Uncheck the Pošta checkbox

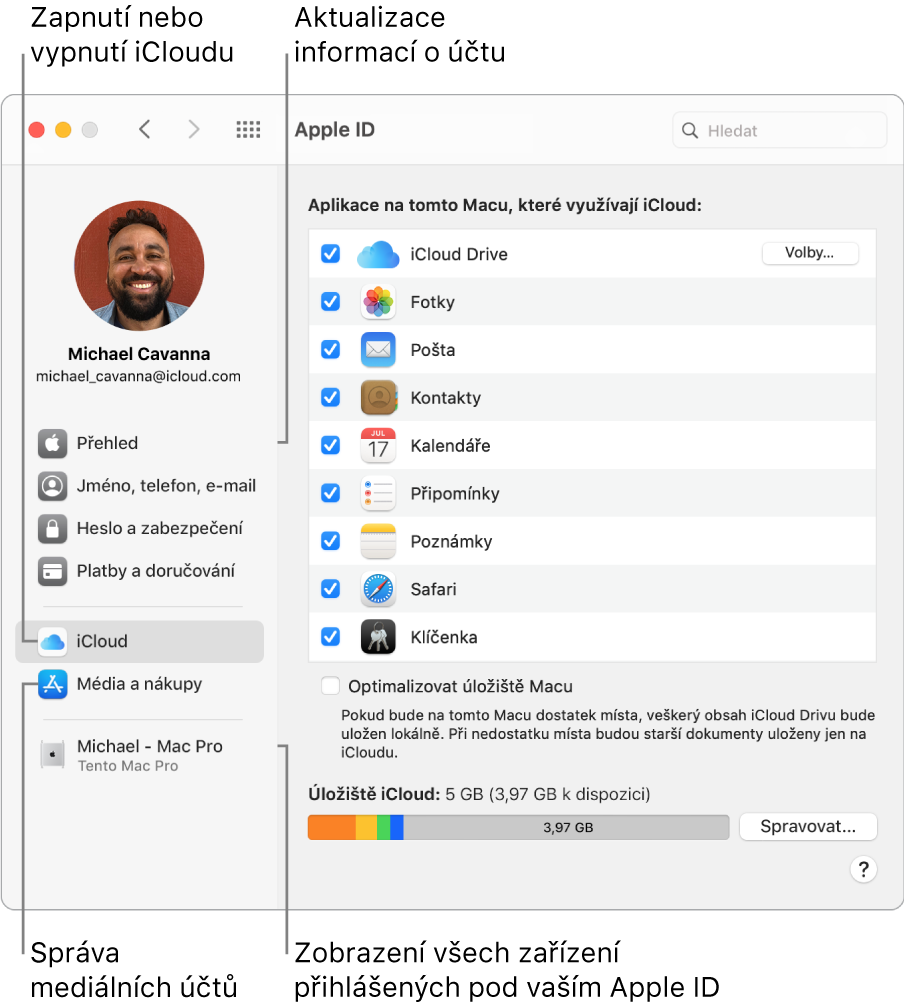click(330, 350)
